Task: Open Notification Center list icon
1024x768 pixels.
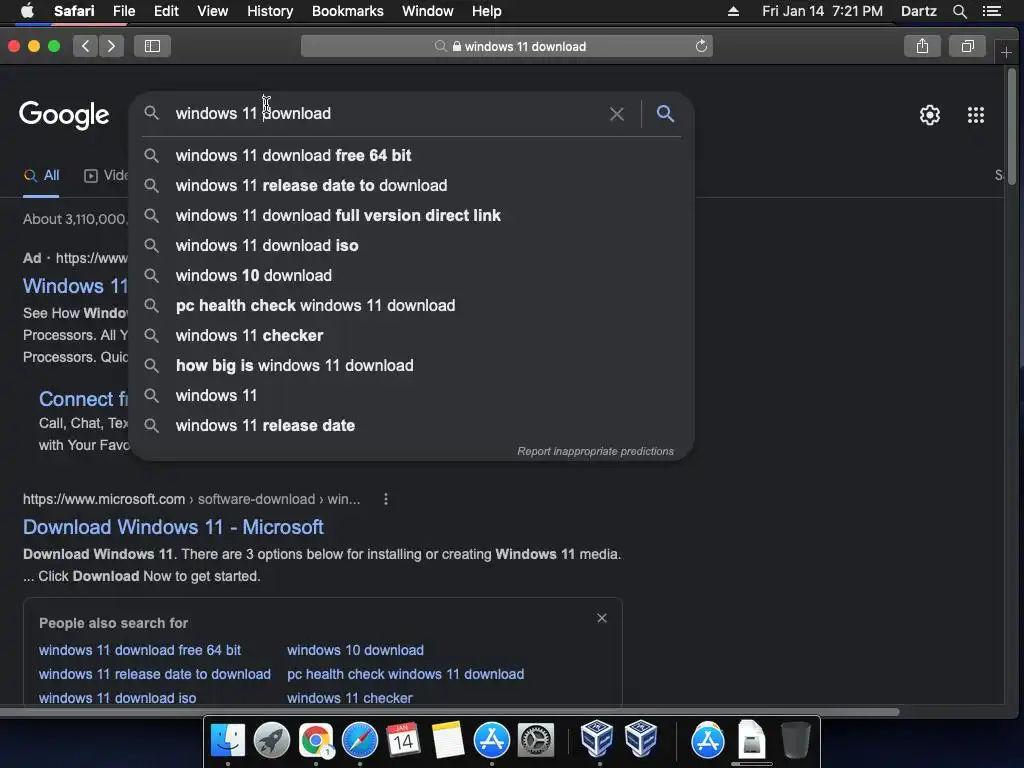Action: coord(991,11)
